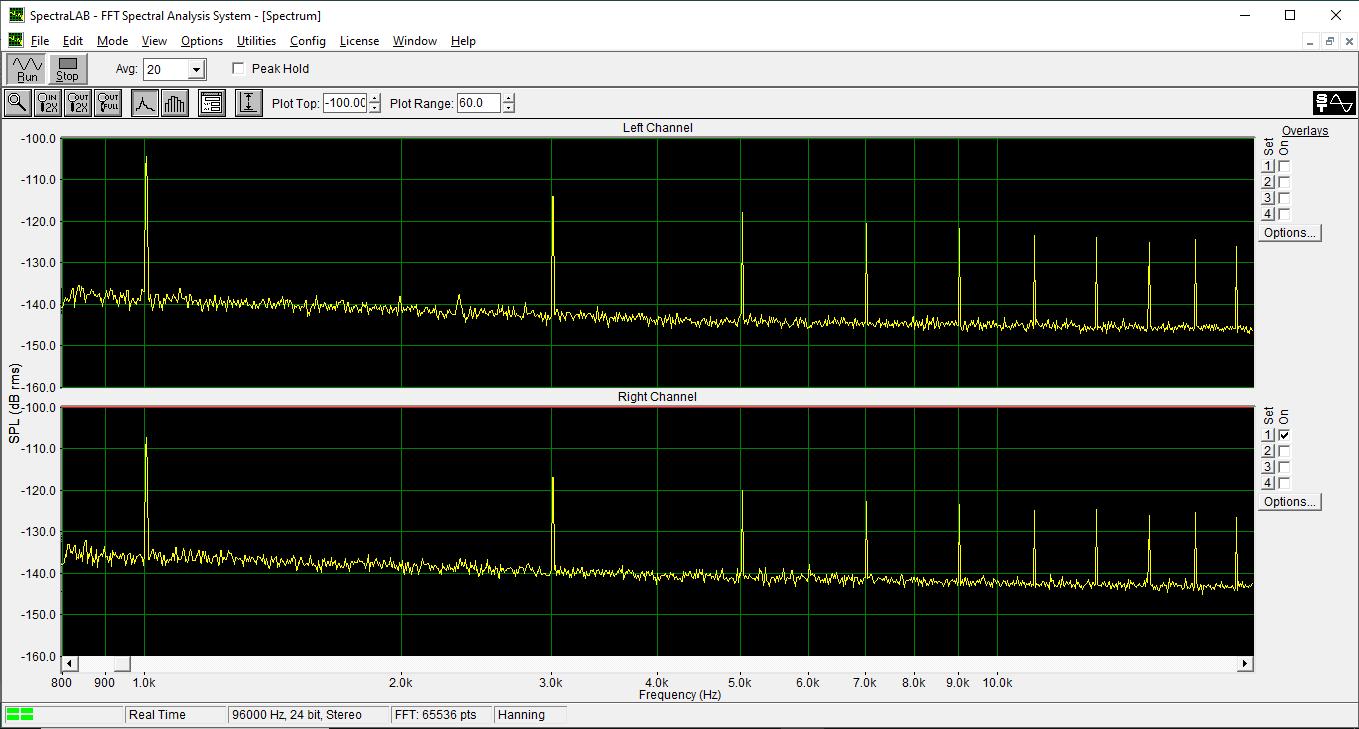This screenshot has width=1359, height=729.
Task: Open the Window menu
Action: 414,41
